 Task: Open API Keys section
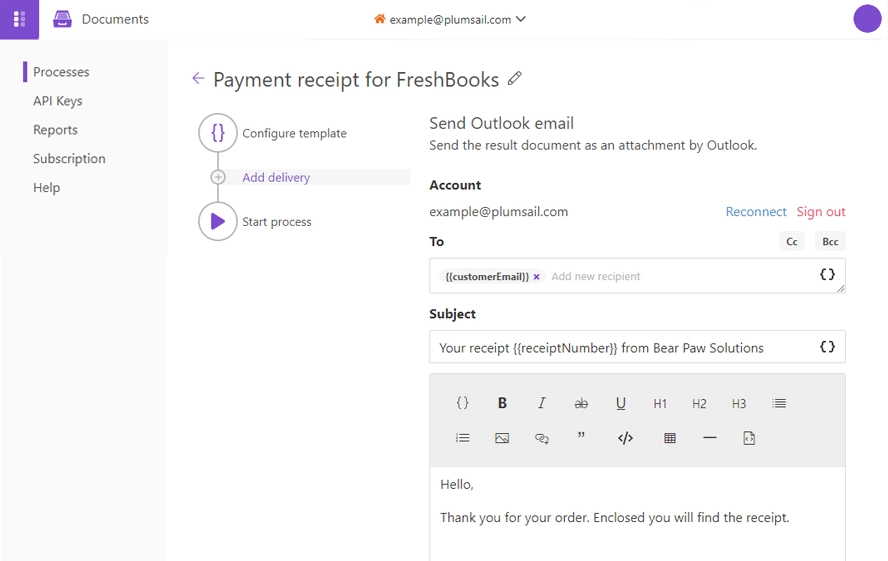(x=58, y=101)
